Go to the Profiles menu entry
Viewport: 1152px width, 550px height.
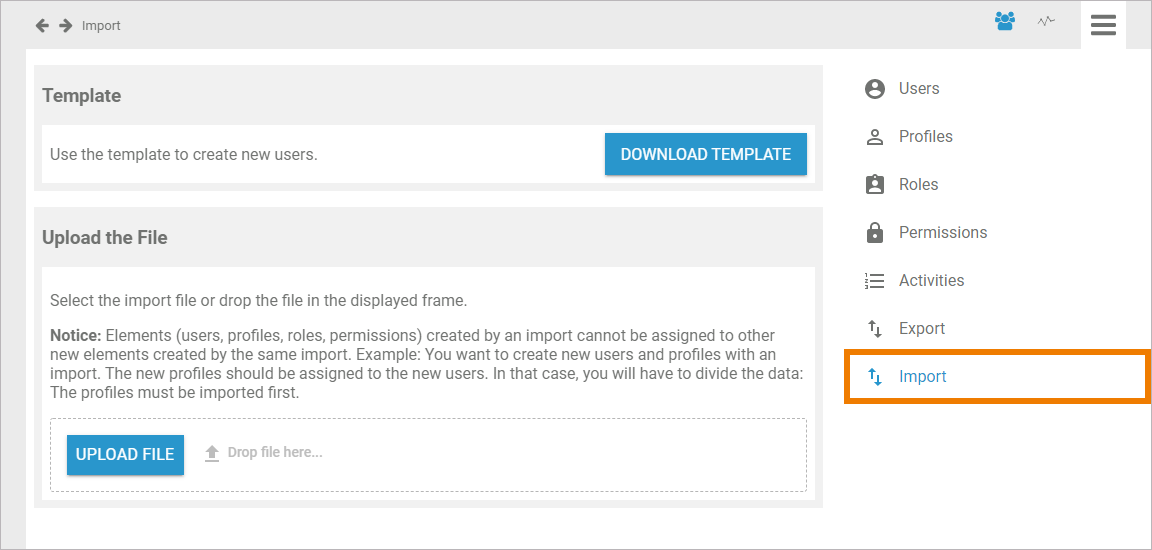pos(925,137)
